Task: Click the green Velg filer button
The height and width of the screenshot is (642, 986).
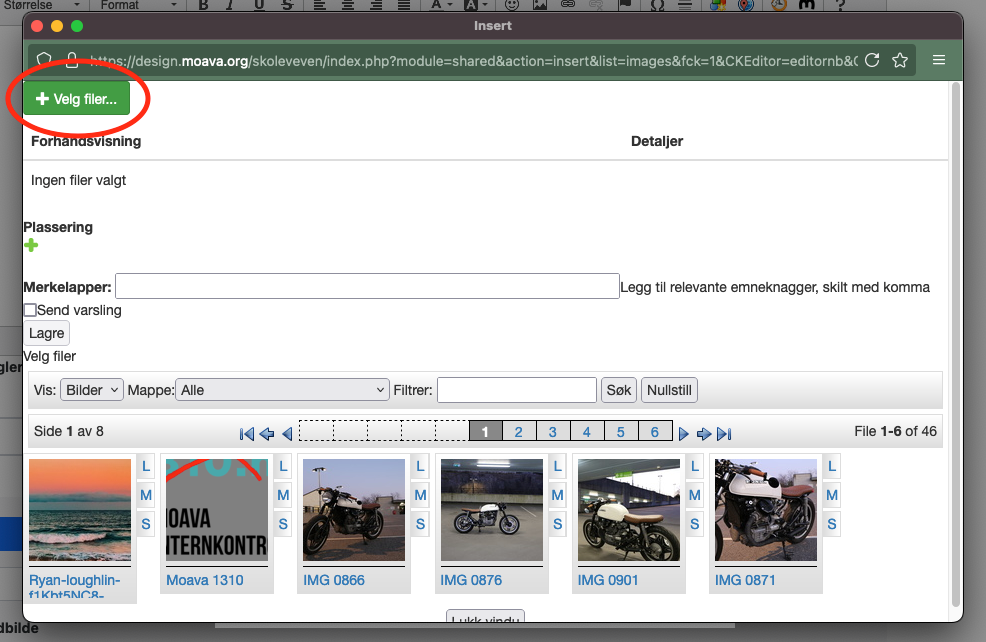Action: 76,99
